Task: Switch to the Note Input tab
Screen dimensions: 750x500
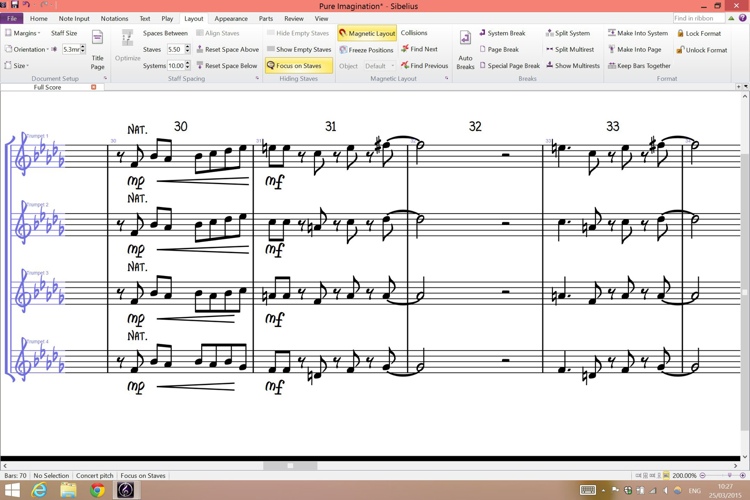Action: pyautogui.click(x=74, y=18)
